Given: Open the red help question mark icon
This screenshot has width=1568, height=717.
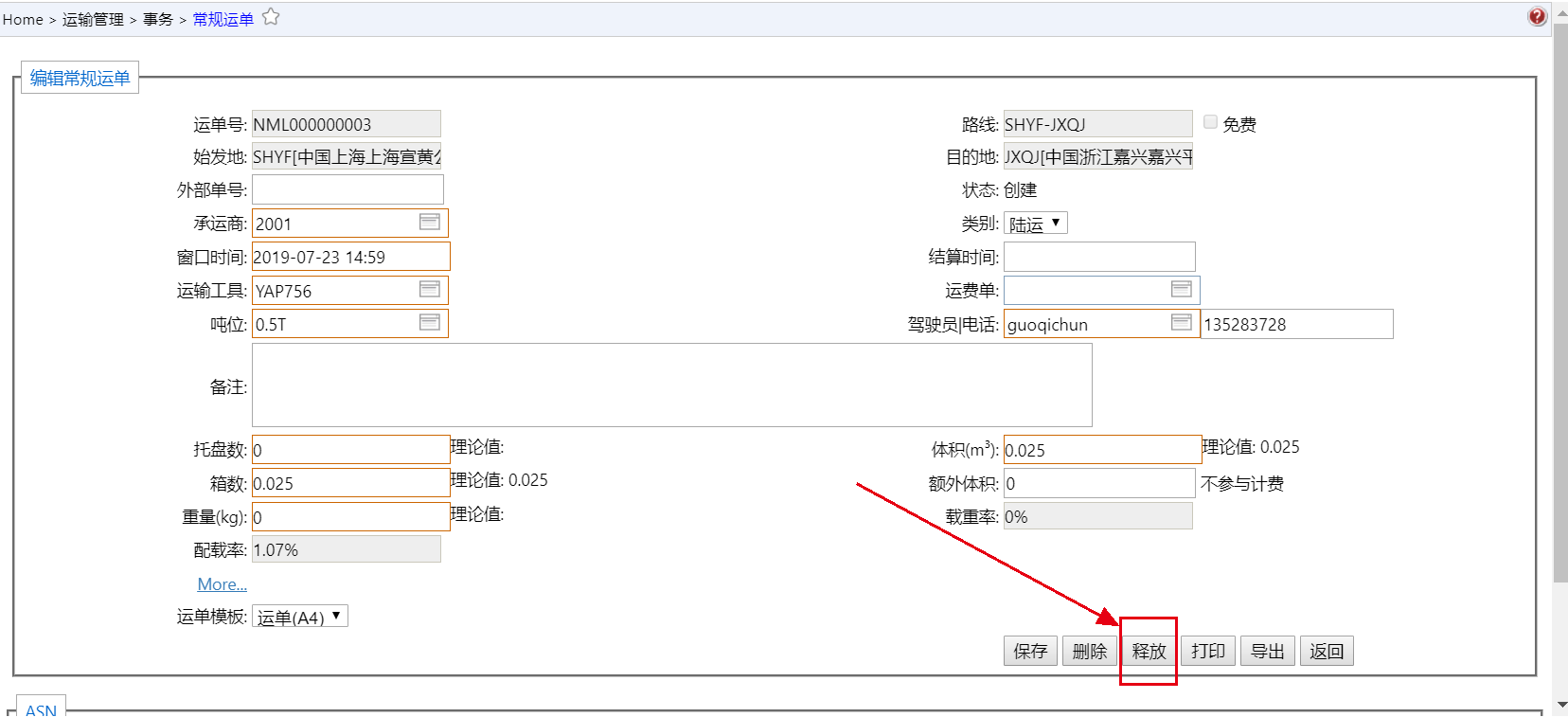Looking at the screenshot, I should coord(1537,16).
